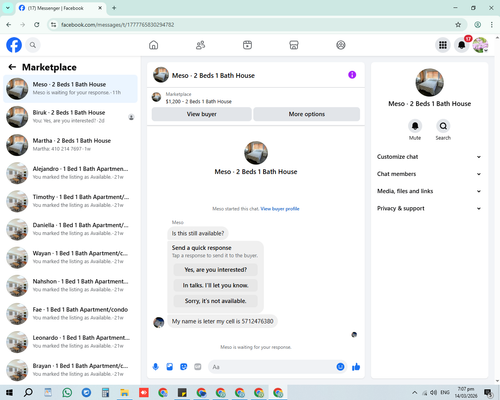This screenshot has height=400, width=500.
Task: Click taskbar search magnifier
Action: point(28,393)
